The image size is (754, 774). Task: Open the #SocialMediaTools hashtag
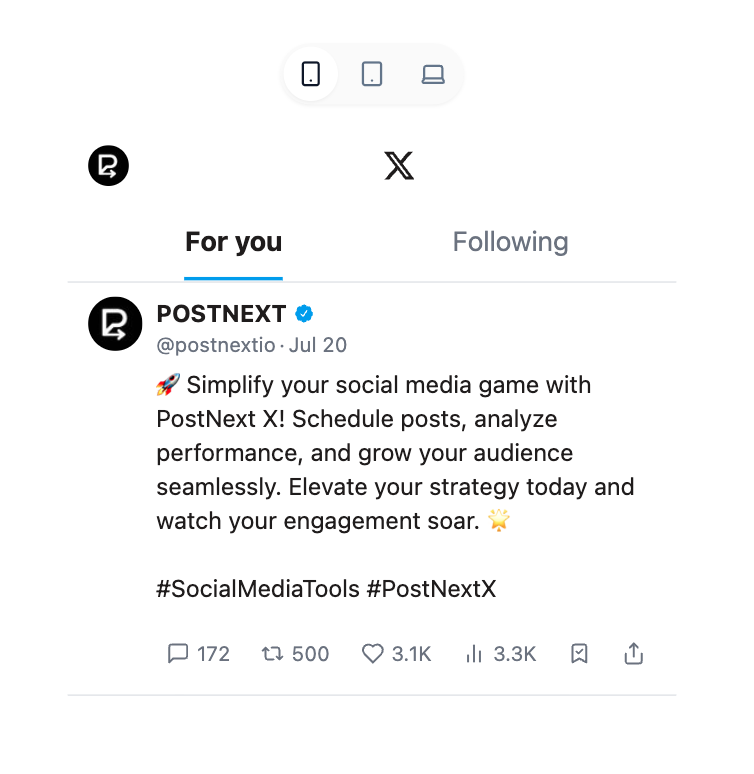pos(258,589)
